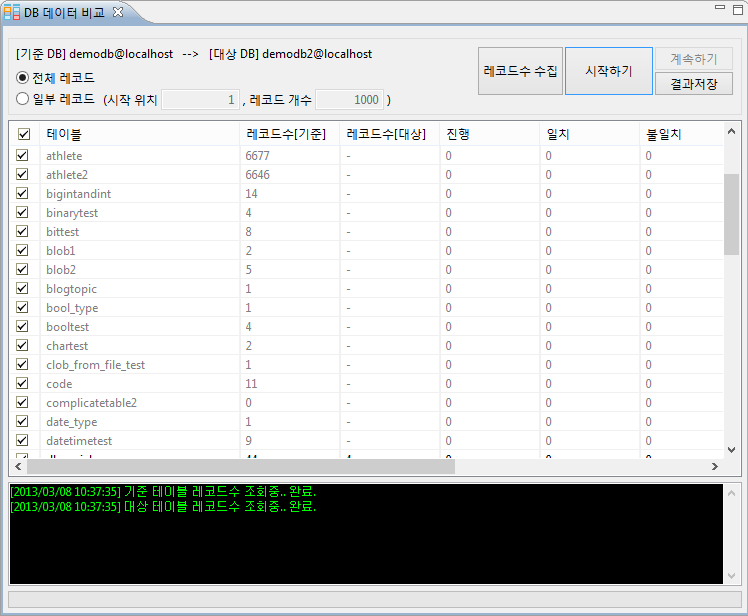Click the 시작하기 button
748x616 pixels.
[609, 71]
